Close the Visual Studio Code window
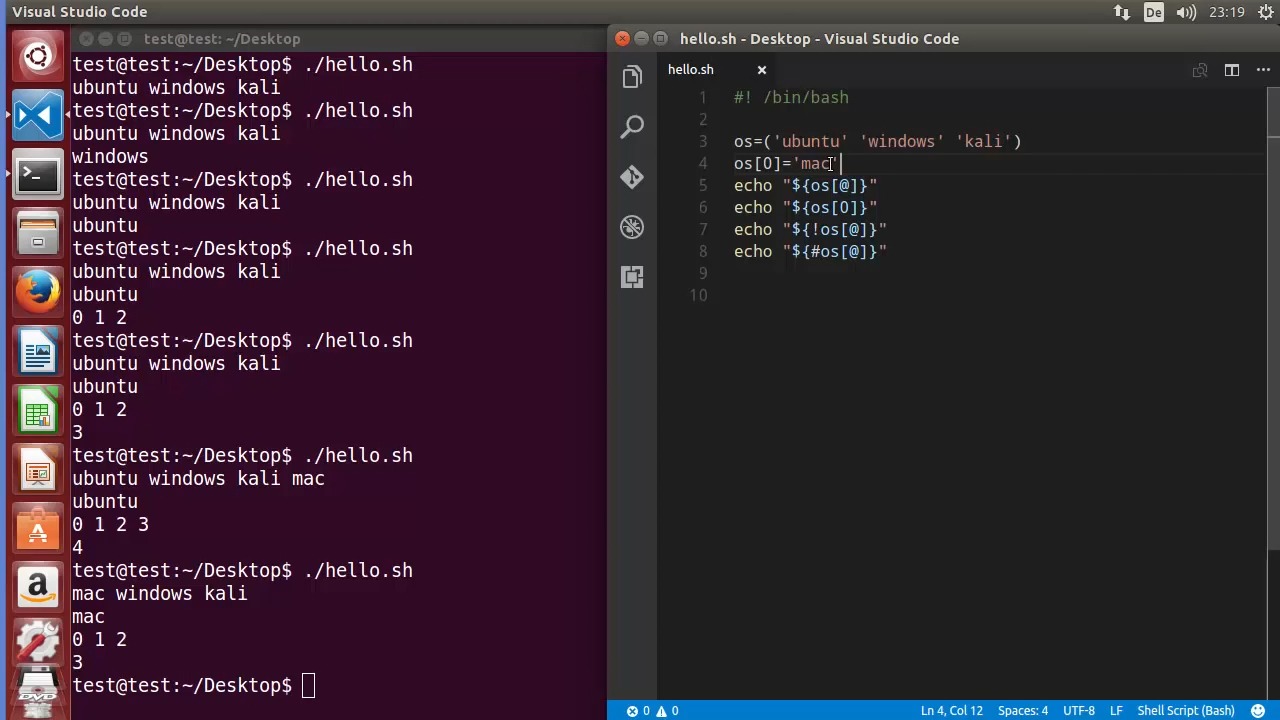The width and height of the screenshot is (1280, 720). [622, 39]
